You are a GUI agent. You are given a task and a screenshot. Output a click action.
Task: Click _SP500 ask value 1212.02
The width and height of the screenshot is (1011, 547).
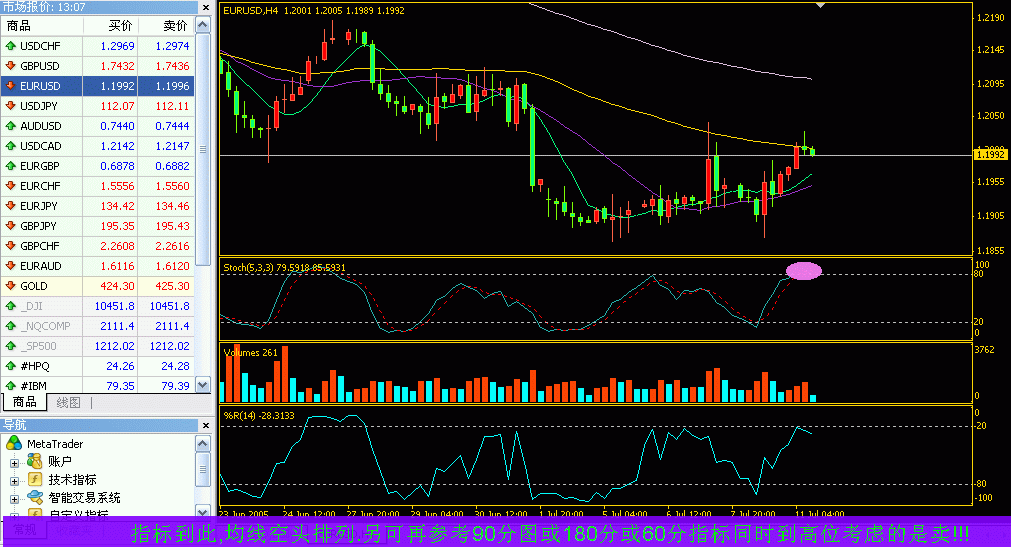[166, 346]
